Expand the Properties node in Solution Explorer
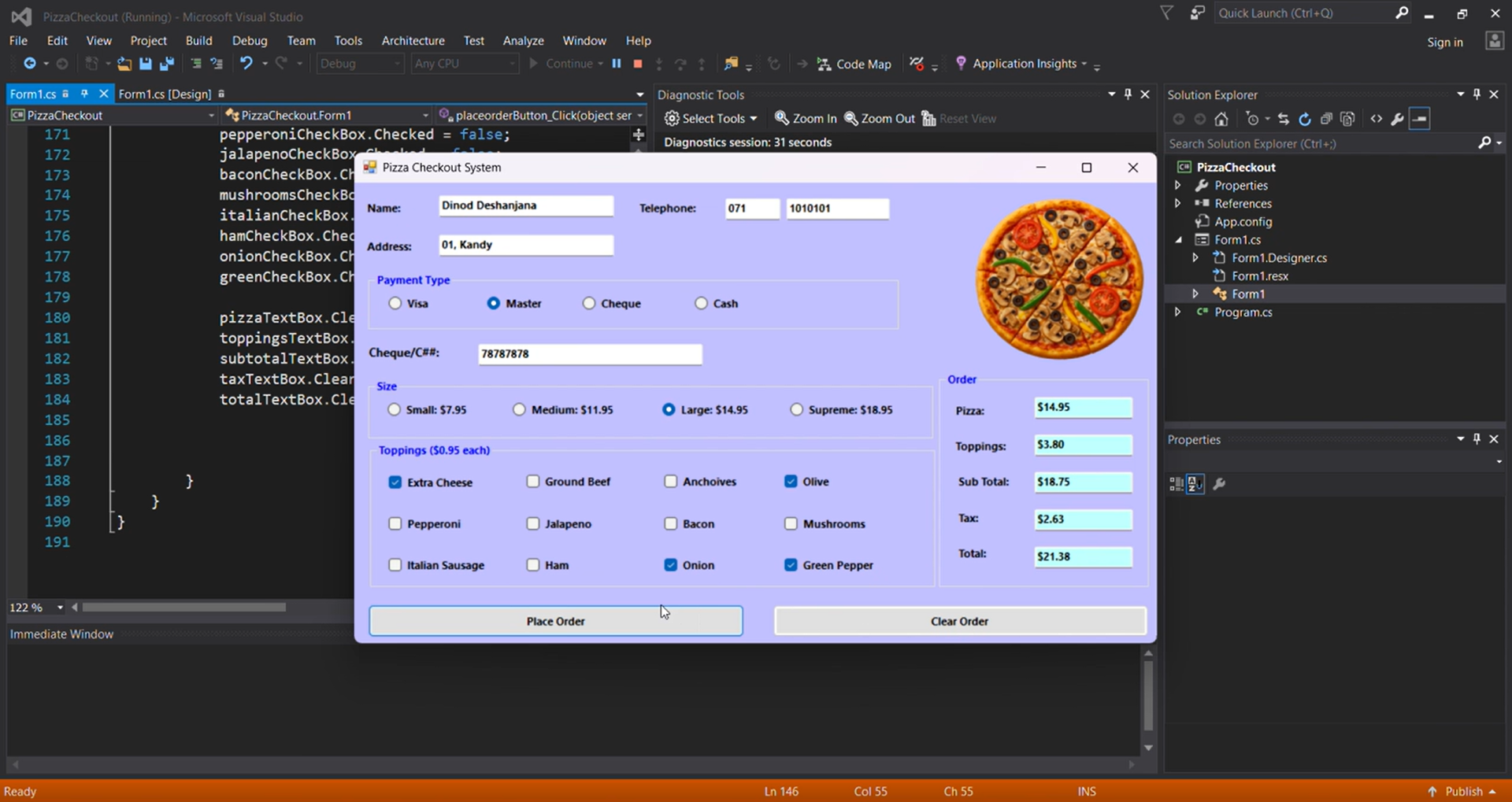Screen dimensions: 1512x802 pos(1178,186)
